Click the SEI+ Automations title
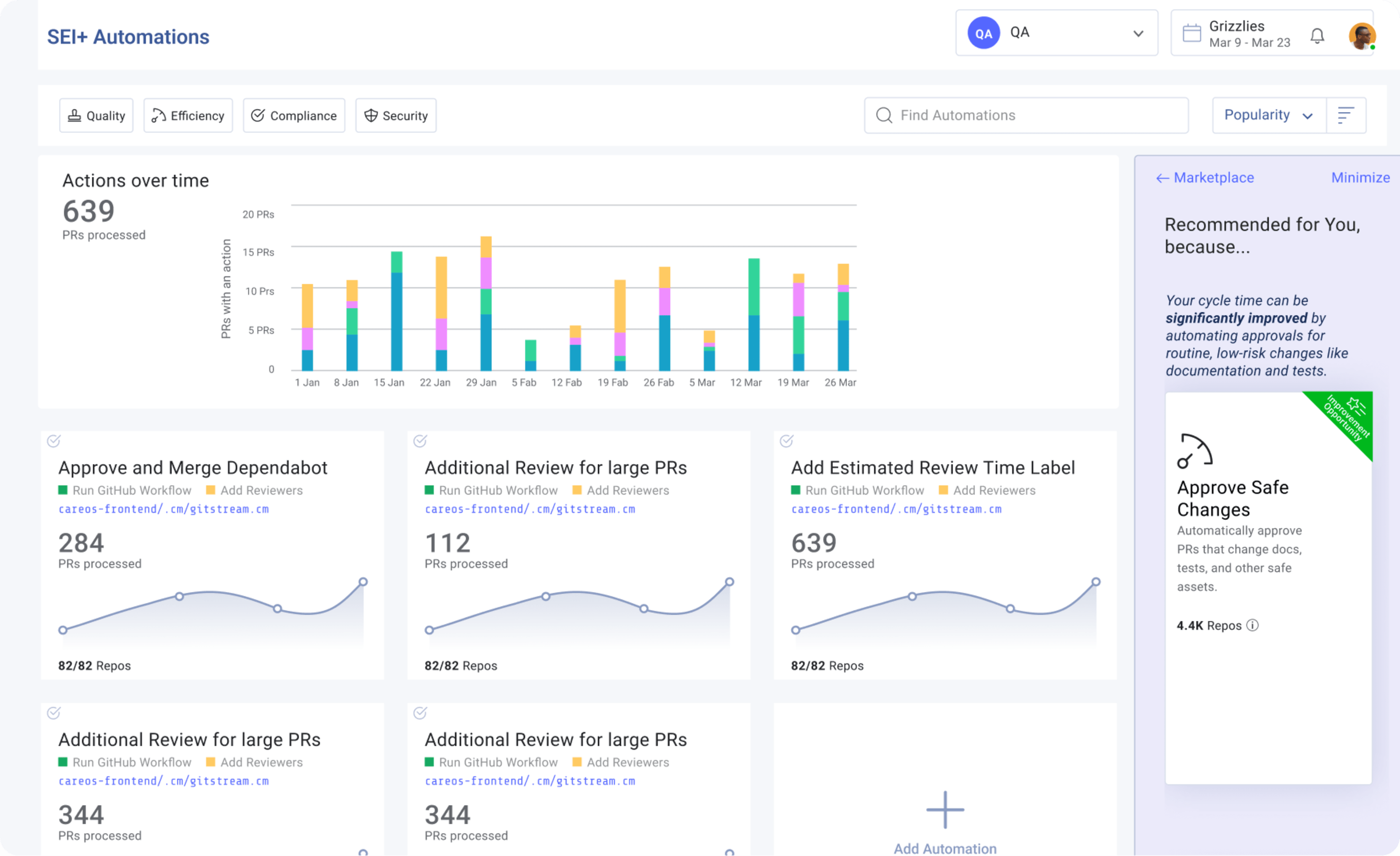The height and width of the screenshot is (856, 1400). pyautogui.click(x=128, y=37)
